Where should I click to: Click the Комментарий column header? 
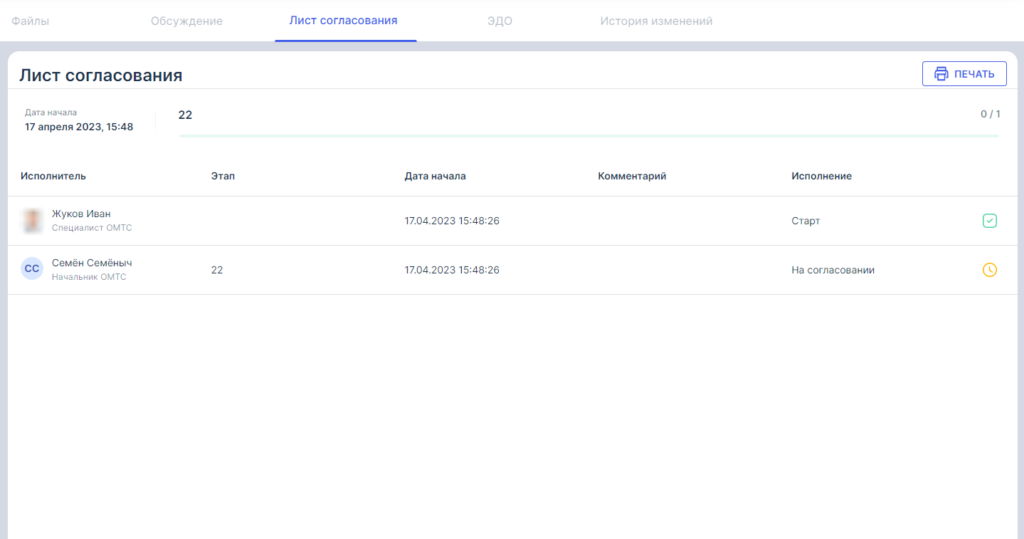632,176
